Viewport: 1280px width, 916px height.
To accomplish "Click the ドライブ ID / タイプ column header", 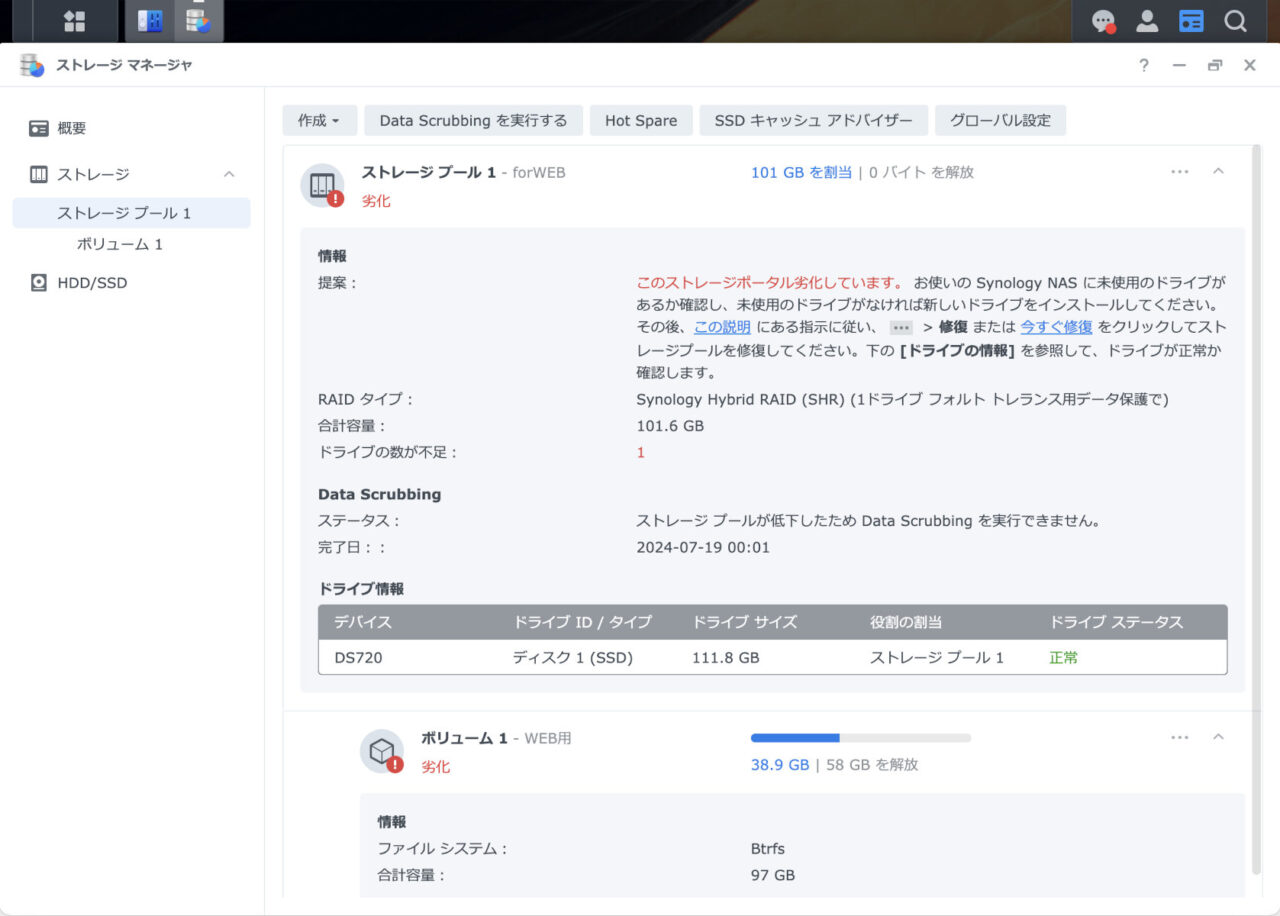I will [582, 622].
